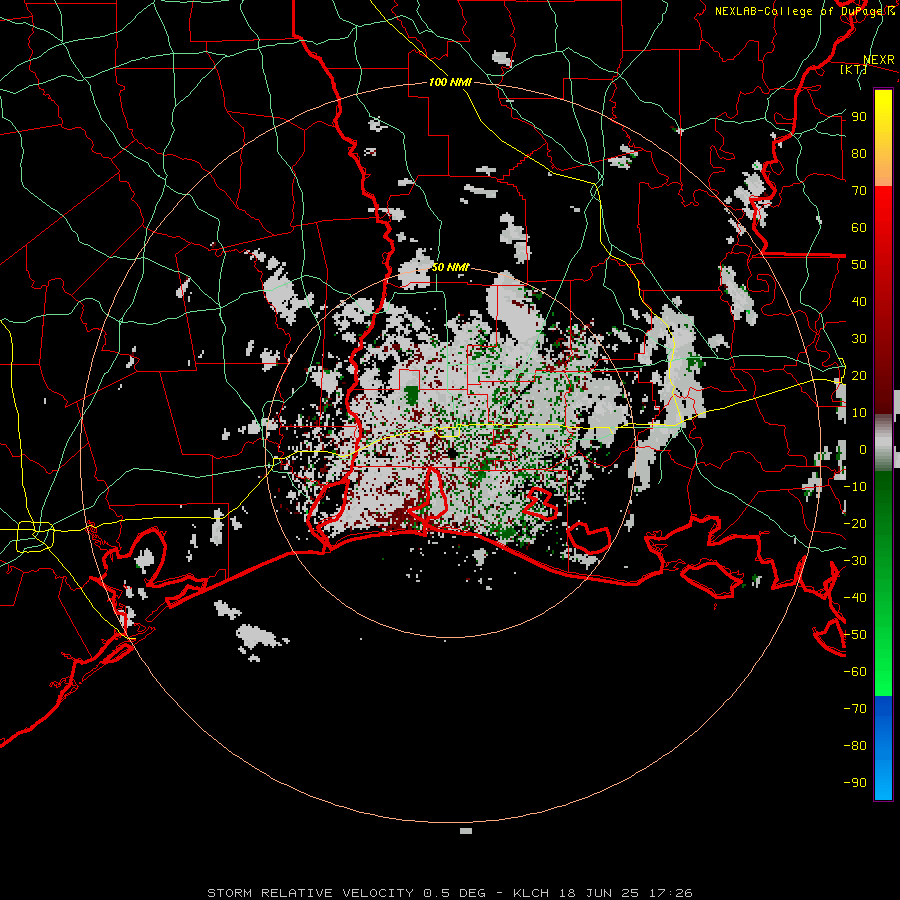This screenshot has height=900, width=900.
Task: Click the -10 value on the velocity scale
Action: [855, 487]
